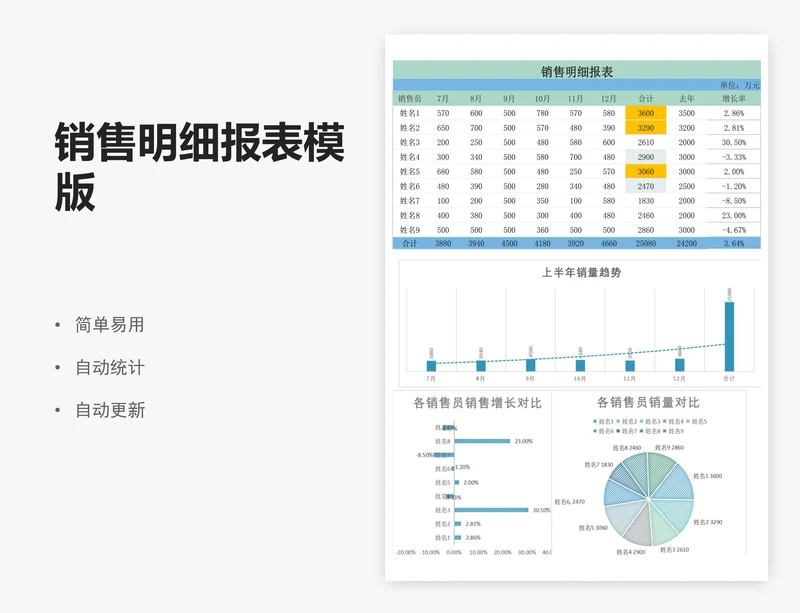The width and height of the screenshot is (800, 613).
Task: Select the 4500 September total cell
Action: 509,243
